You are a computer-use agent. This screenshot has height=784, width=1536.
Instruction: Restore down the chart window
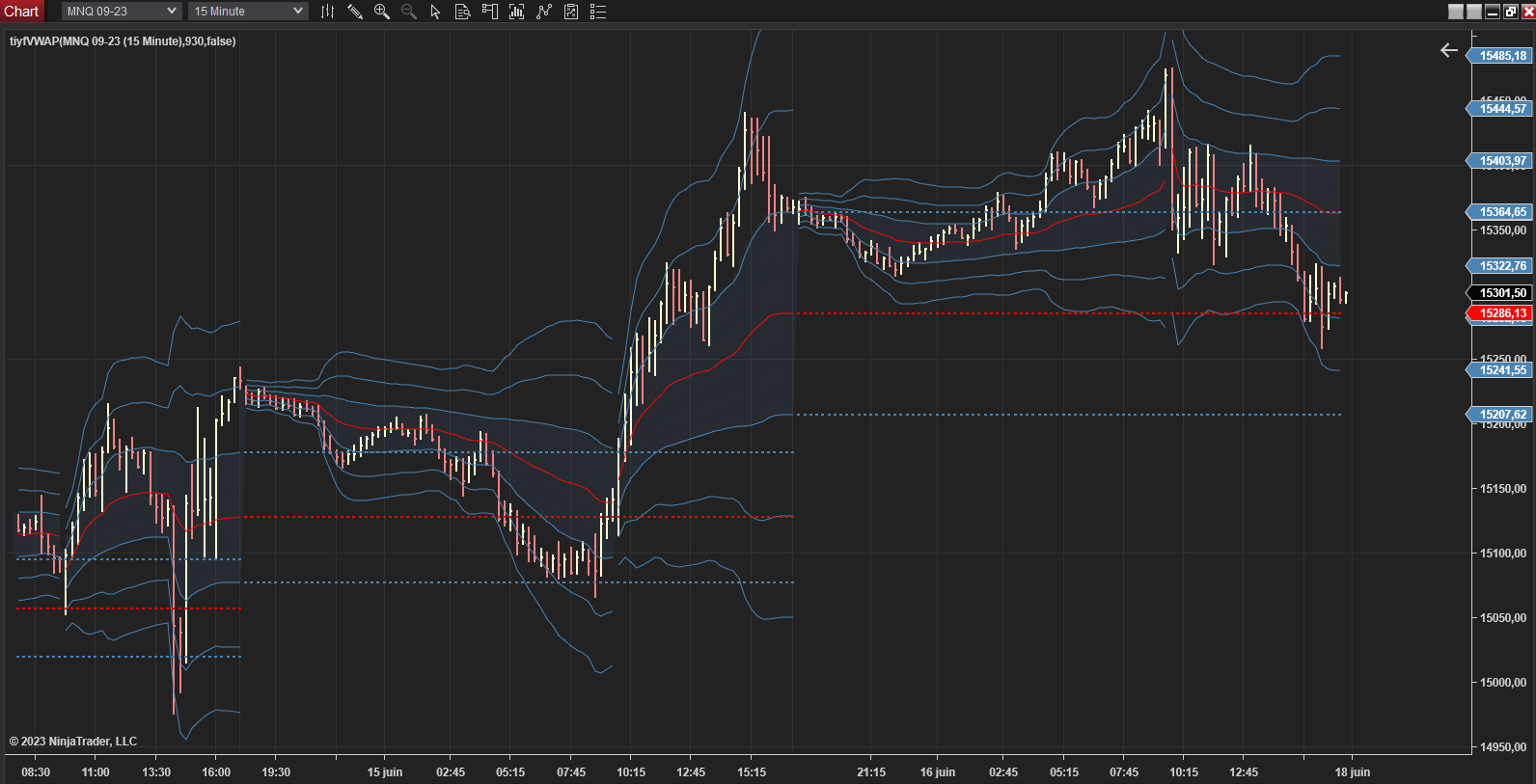(1511, 12)
